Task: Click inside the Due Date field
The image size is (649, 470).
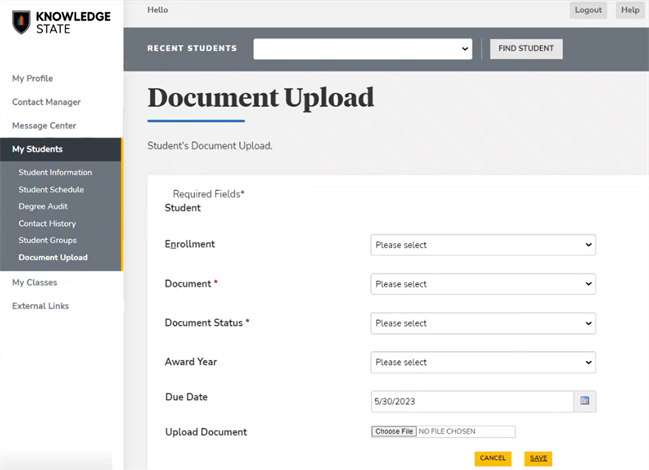Action: (470, 401)
